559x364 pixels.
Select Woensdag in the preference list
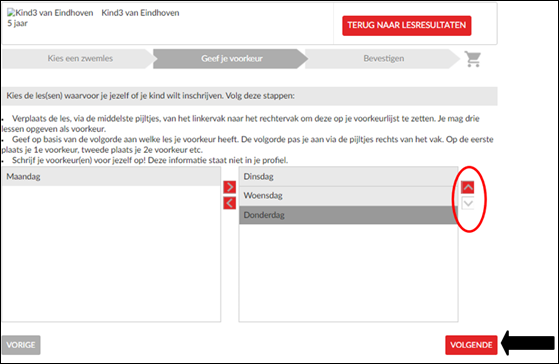348,196
